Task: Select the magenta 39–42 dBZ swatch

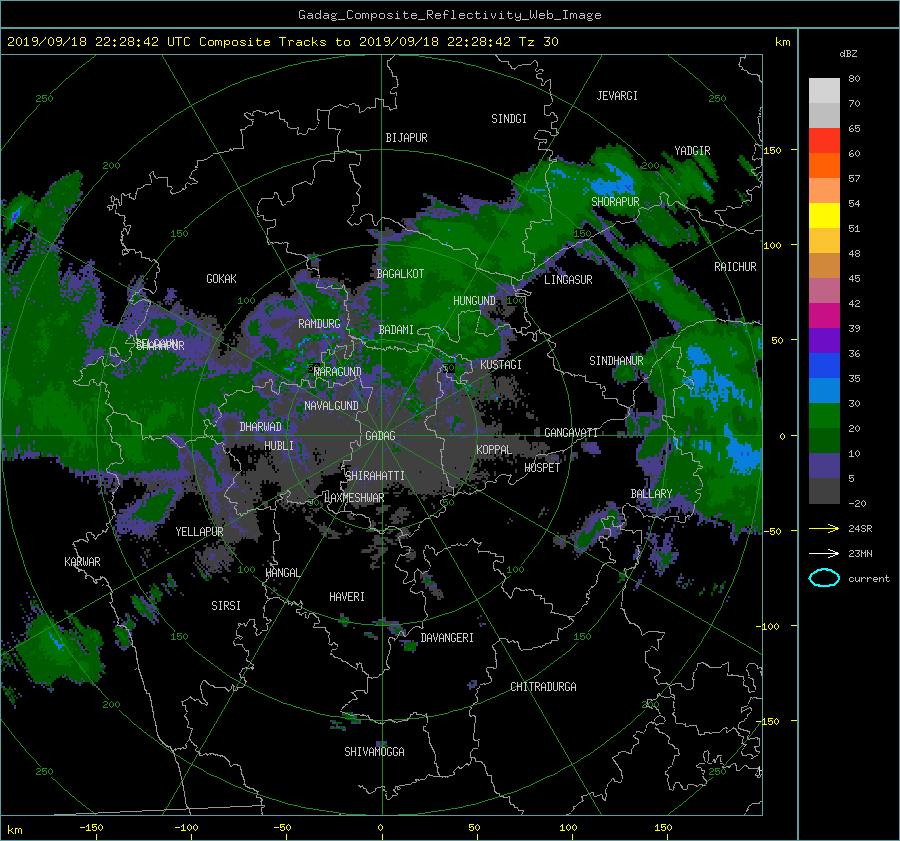Action: tap(824, 316)
